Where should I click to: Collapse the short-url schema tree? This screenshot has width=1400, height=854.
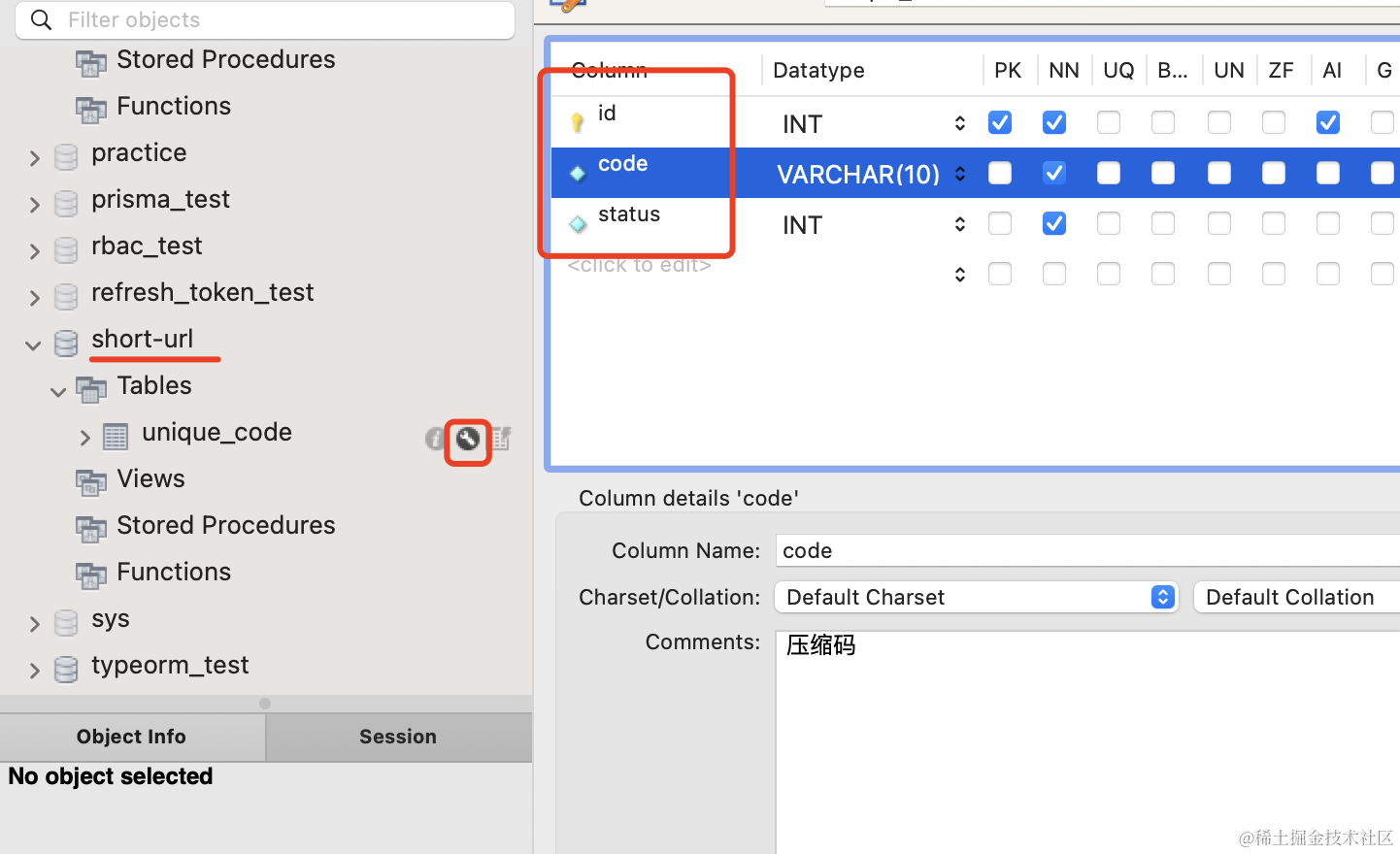[x=34, y=345]
